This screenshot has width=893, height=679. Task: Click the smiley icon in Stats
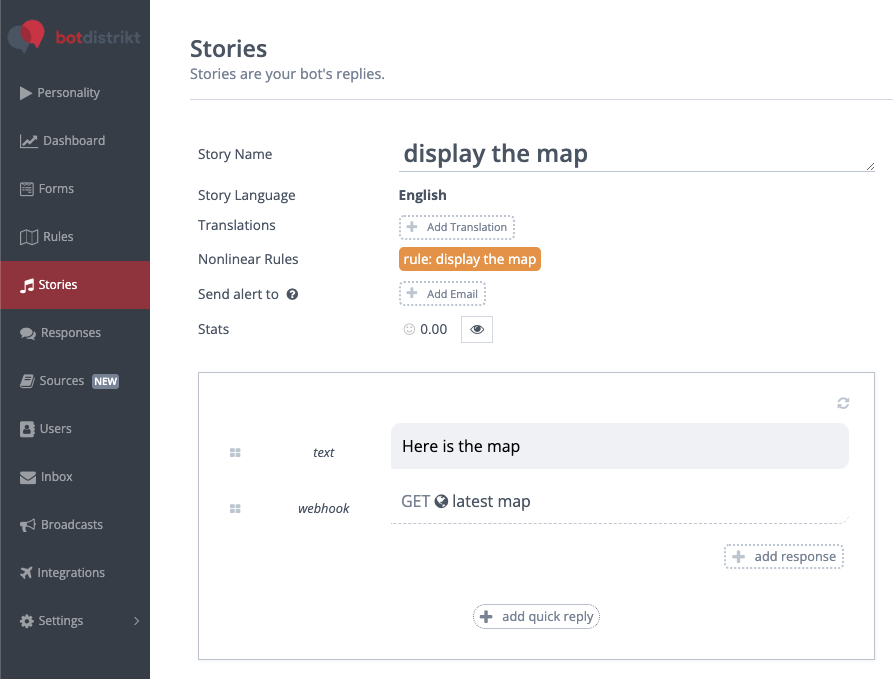click(x=408, y=329)
